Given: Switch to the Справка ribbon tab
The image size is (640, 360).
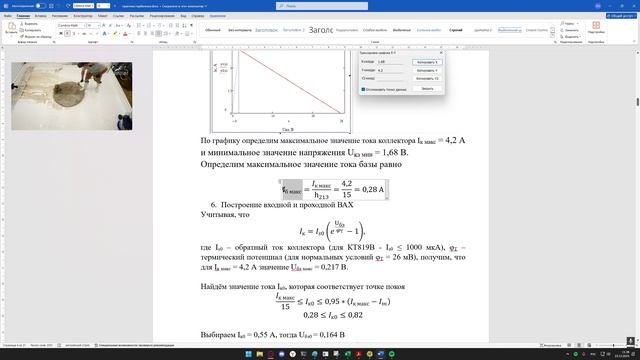Looking at the screenshot, I should coord(198,16).
